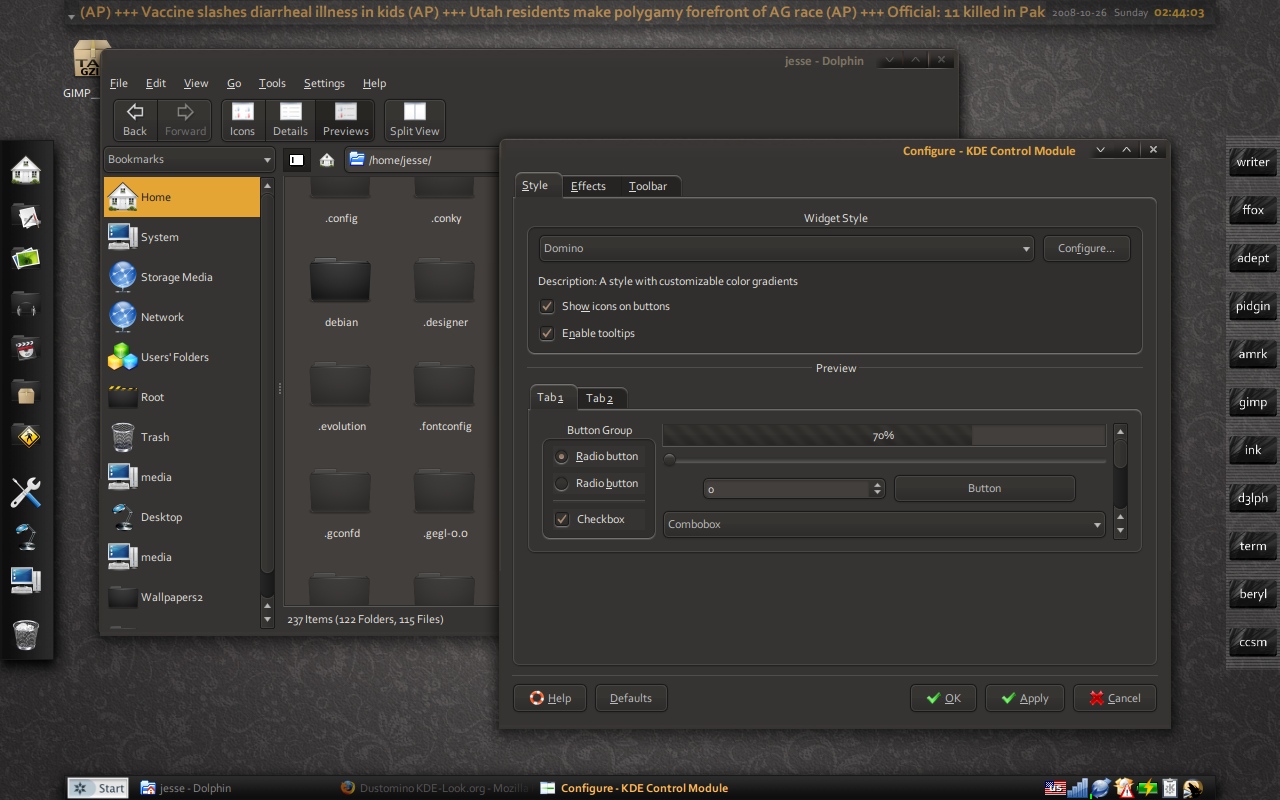The height and width of the screenshot is (800, 1280).
Task: Open the Edit menu in Dolphin
Action: [156, 83]
